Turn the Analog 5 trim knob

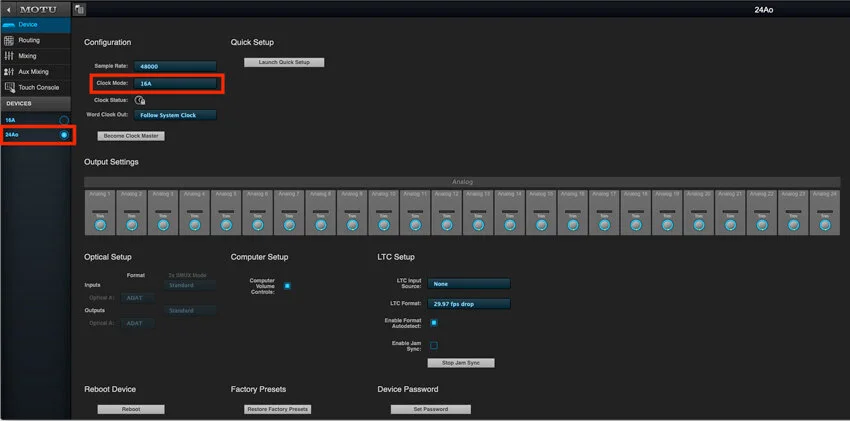[x=227, y=225]
